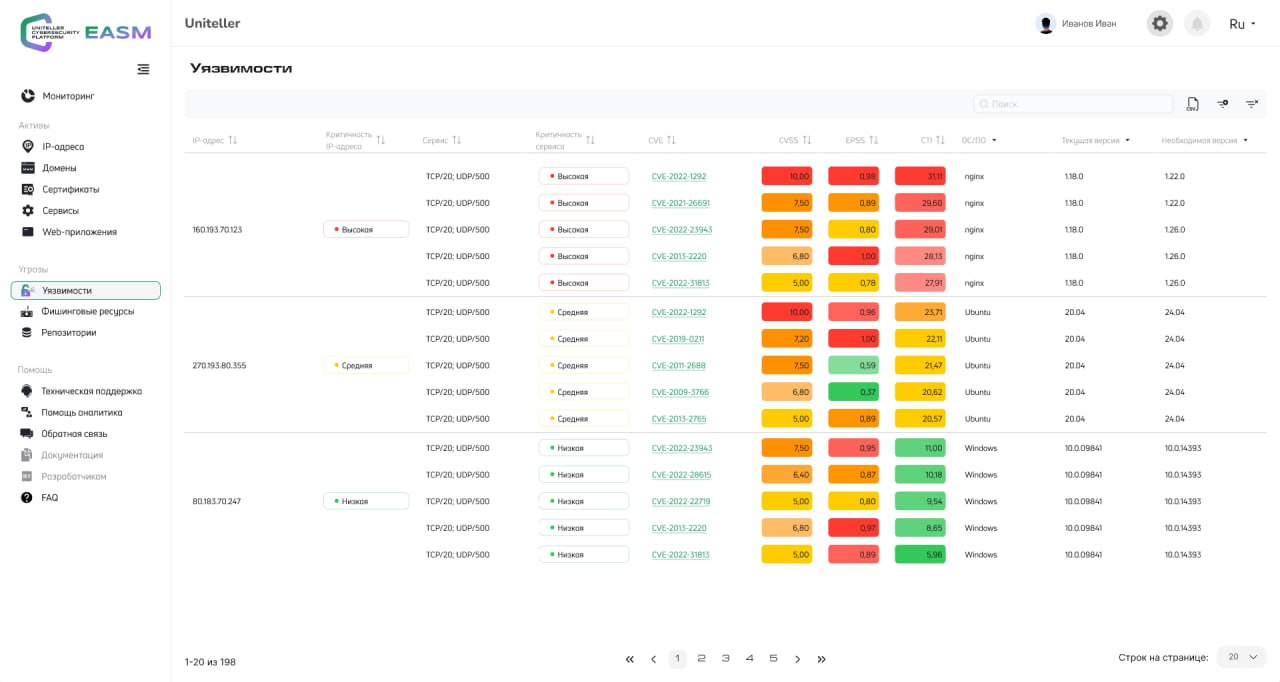
Task: Clear filters with the crossed filter icon
Action: point(1251,104)
